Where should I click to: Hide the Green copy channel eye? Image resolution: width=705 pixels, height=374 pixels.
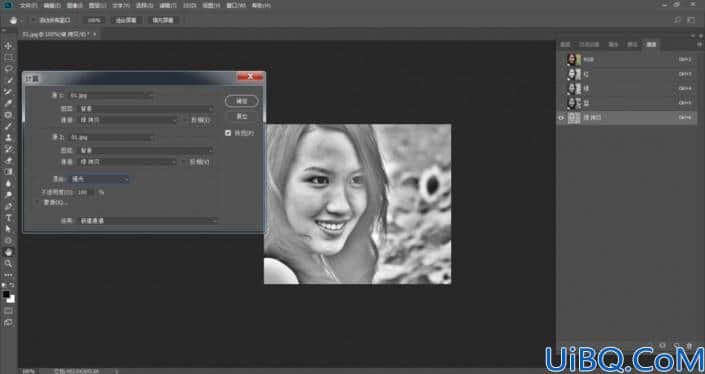(x=561, y=118)
